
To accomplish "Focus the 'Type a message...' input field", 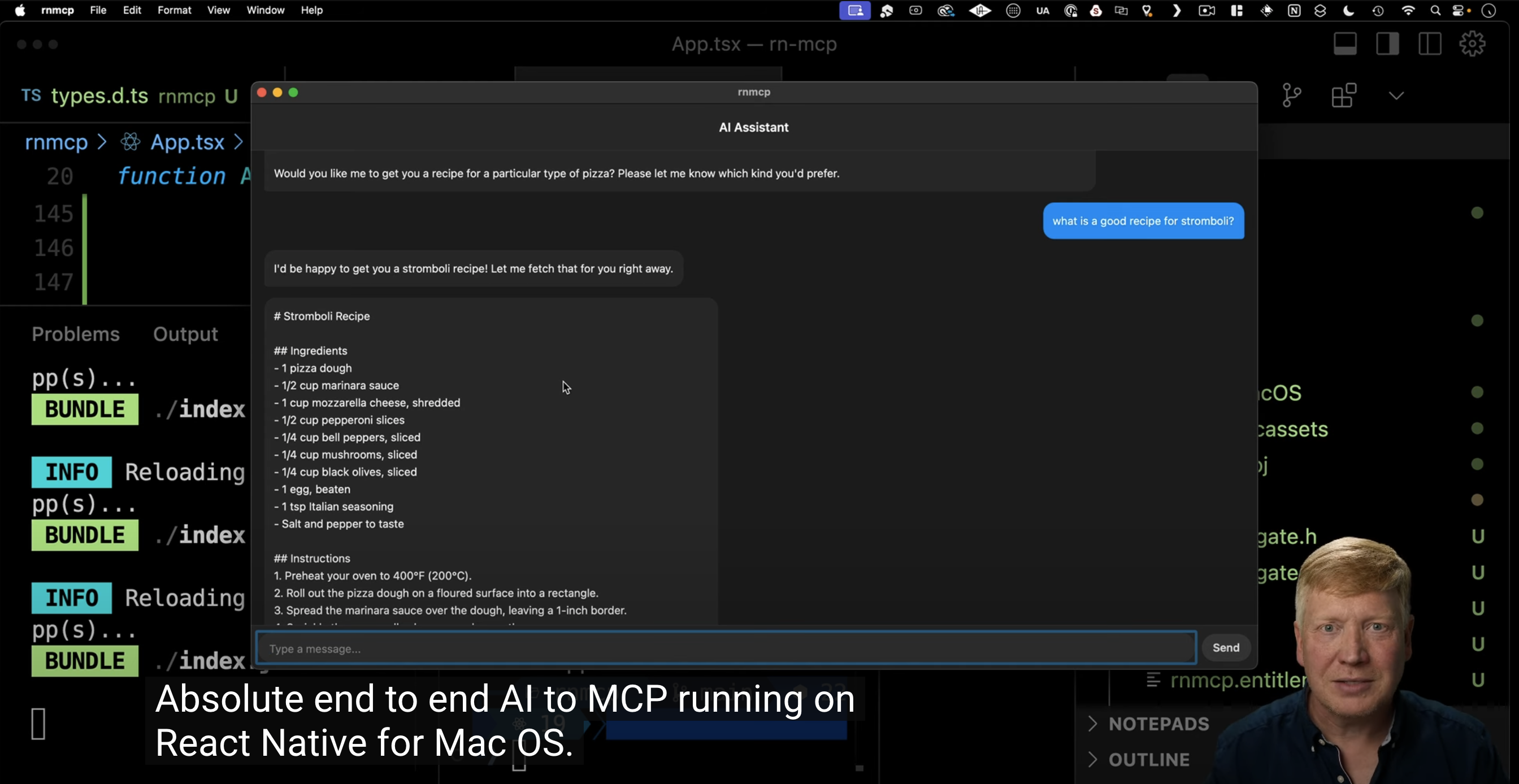I will click(726, 648).
